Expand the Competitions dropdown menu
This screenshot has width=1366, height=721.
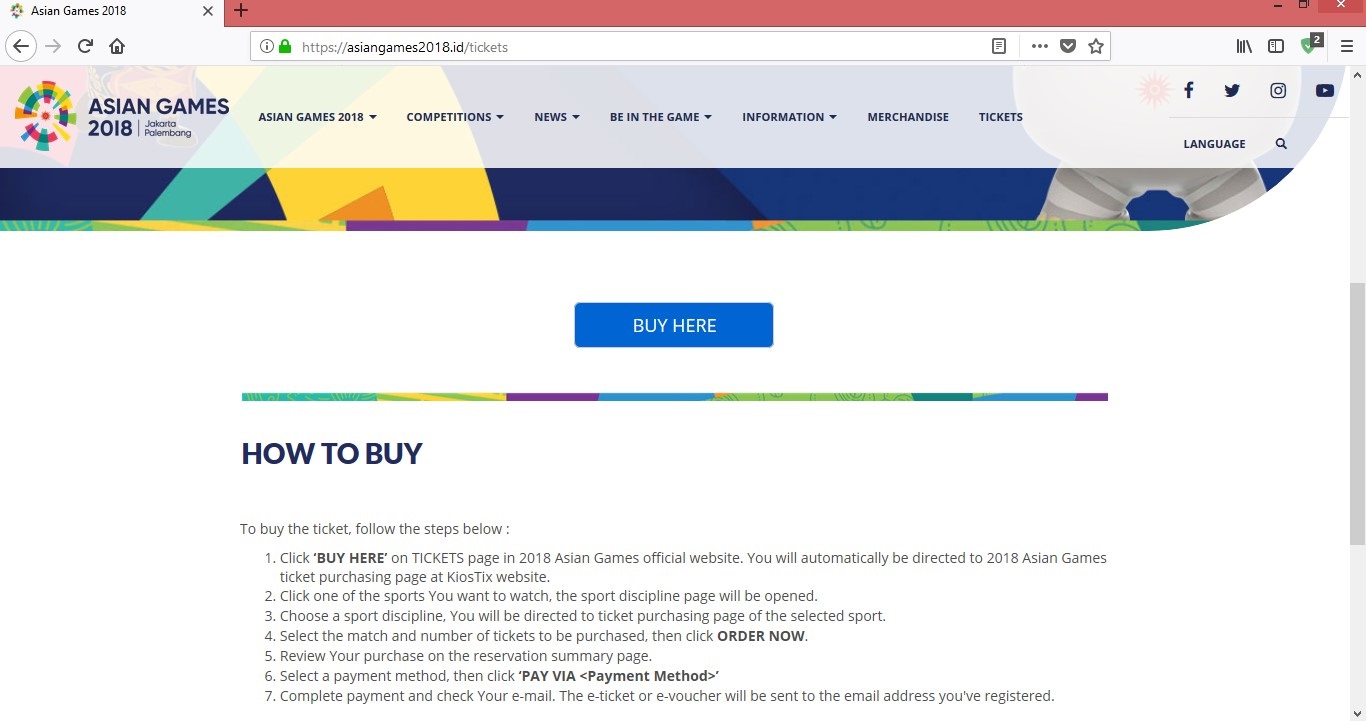[x=454, y=117]
